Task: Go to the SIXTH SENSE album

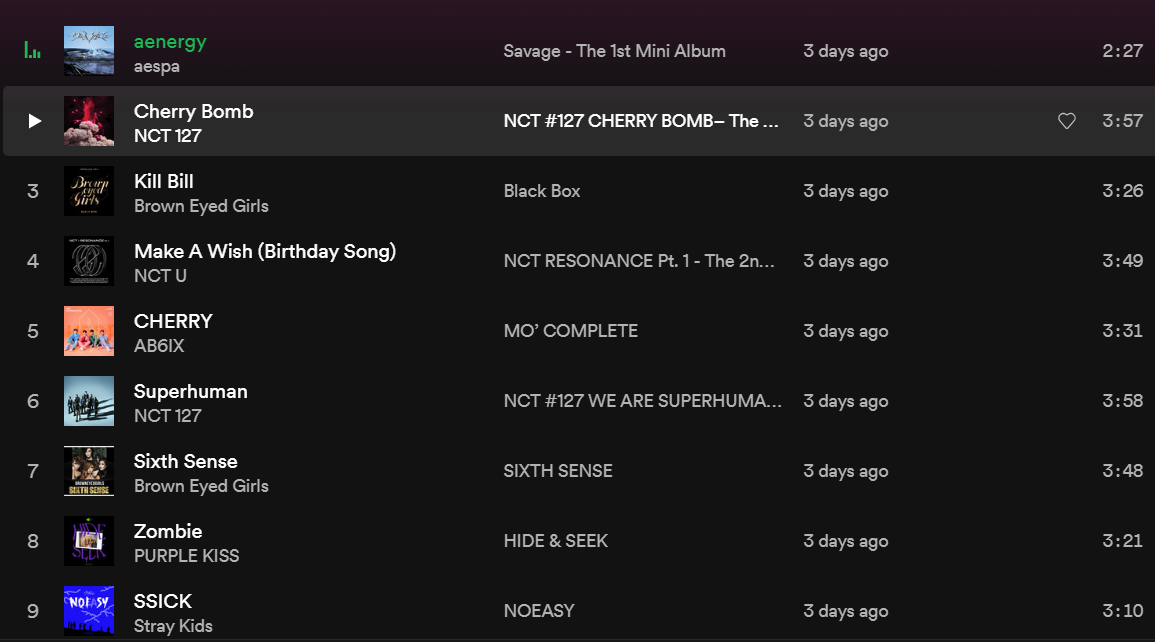Action: click(558, 470)
